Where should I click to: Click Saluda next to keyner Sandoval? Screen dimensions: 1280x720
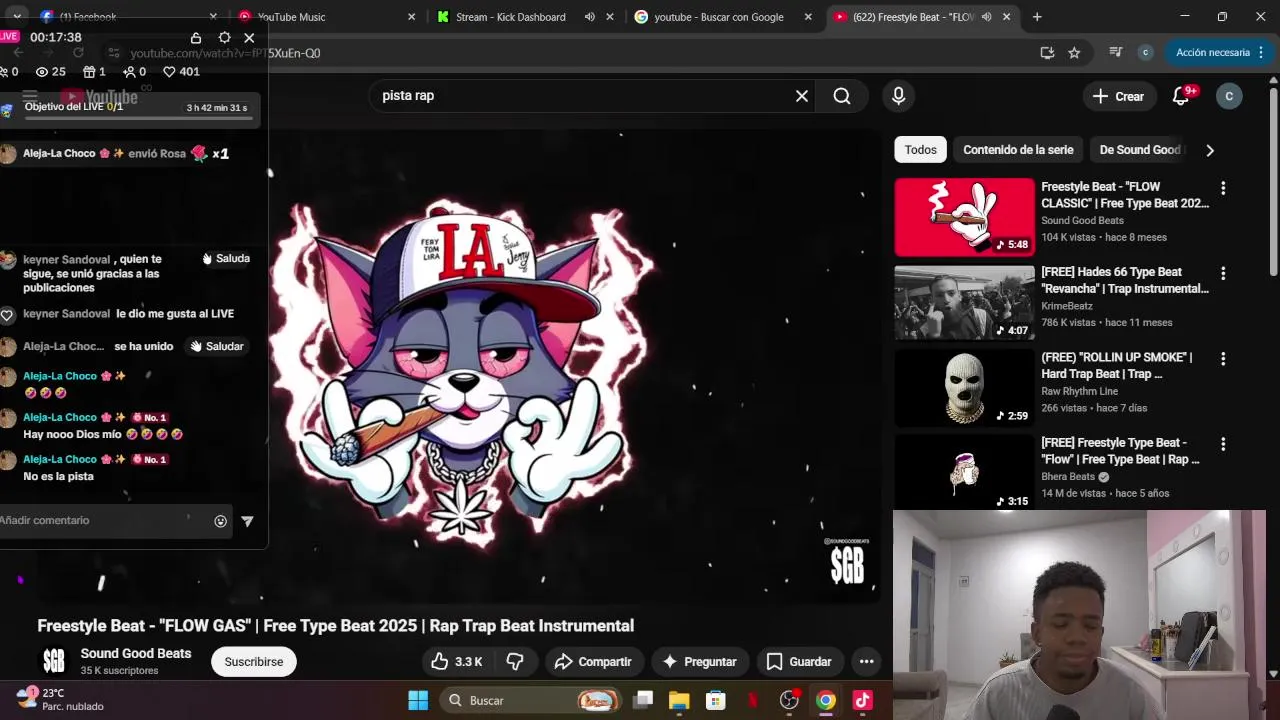pos(226,258)
